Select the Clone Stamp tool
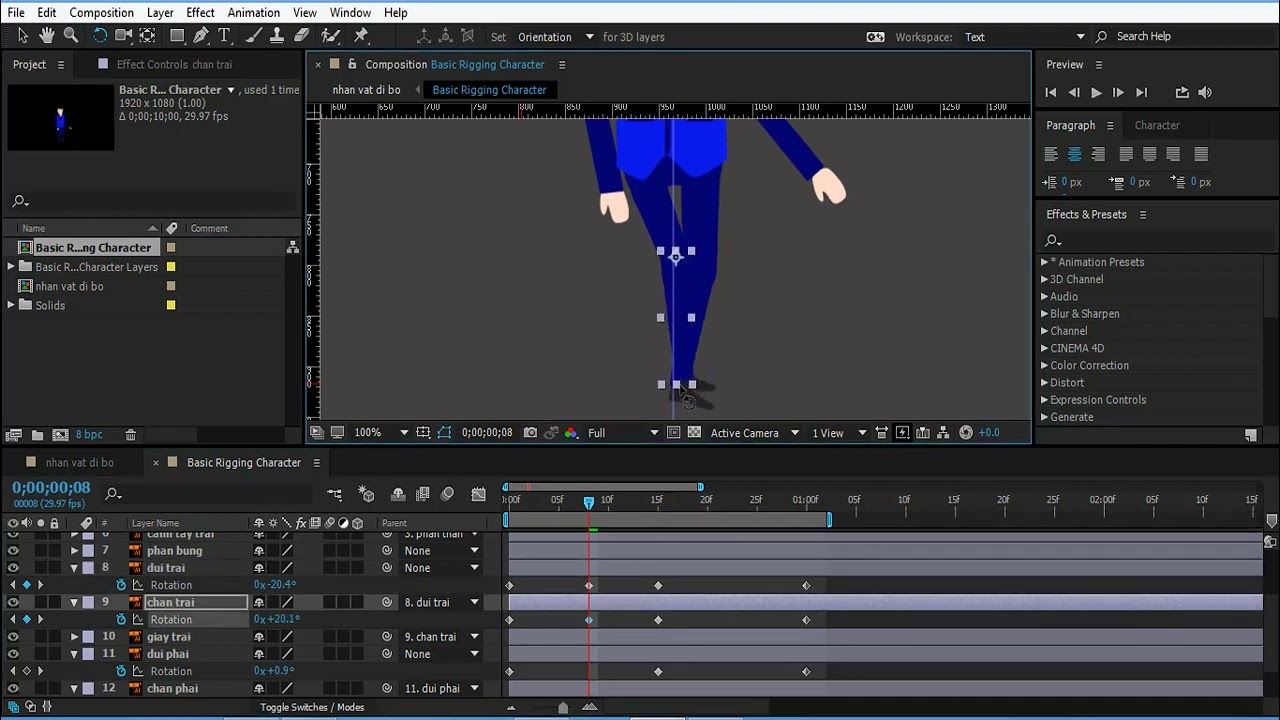Viewport: 1280px width, 720px height. 278,36
